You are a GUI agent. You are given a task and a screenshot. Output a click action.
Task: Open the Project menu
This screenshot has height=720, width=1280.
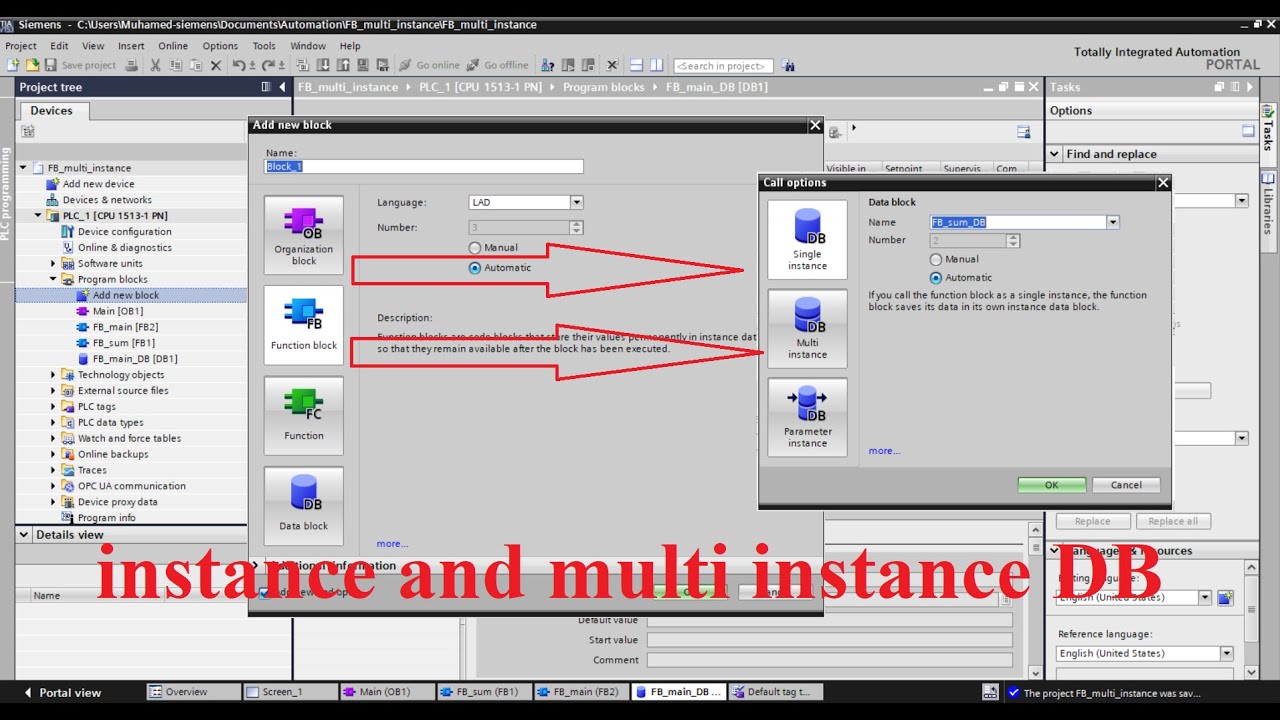[x=21, y=46]
